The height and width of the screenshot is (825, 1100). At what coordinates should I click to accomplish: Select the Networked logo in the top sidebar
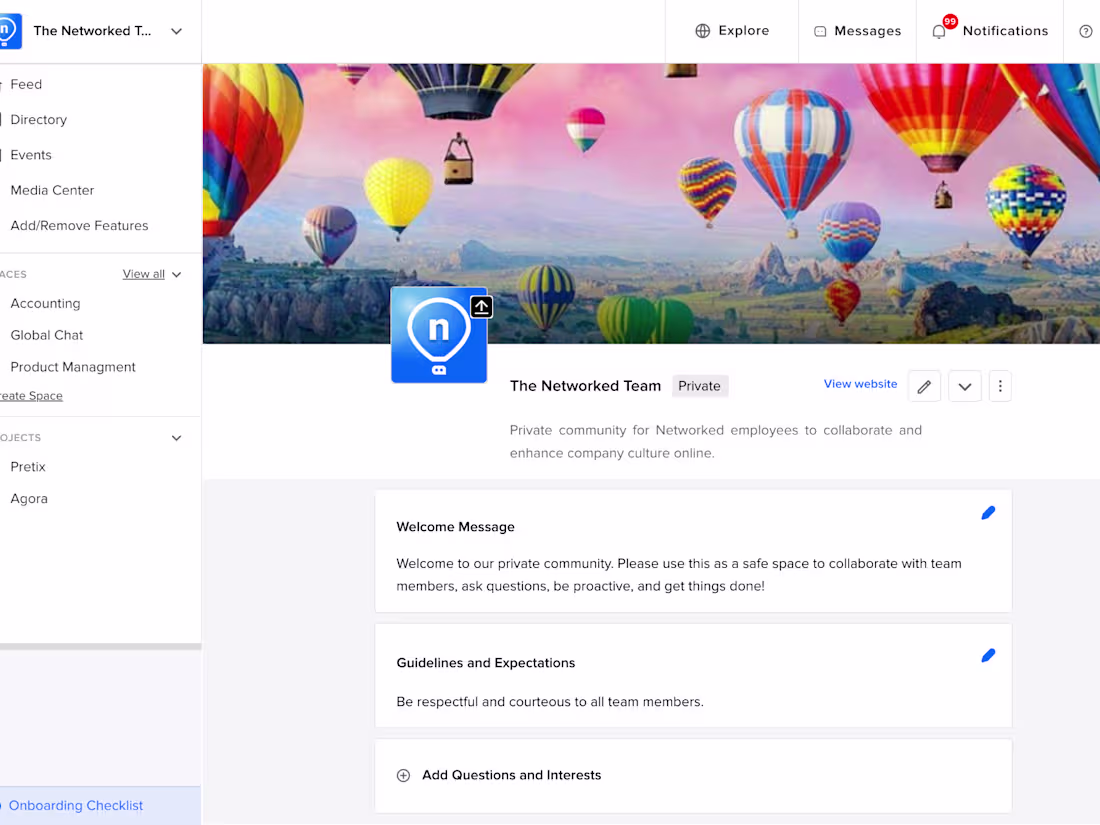click(x=13, y=31)
